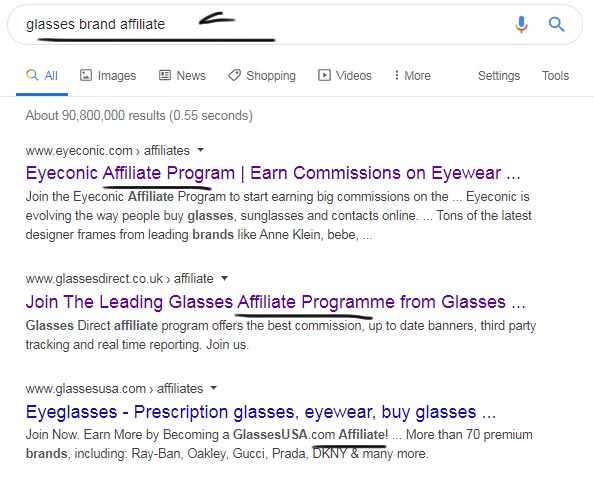
Task: Open the Eyeglasses Prescription glasses result link
Action: pos(261,412)
